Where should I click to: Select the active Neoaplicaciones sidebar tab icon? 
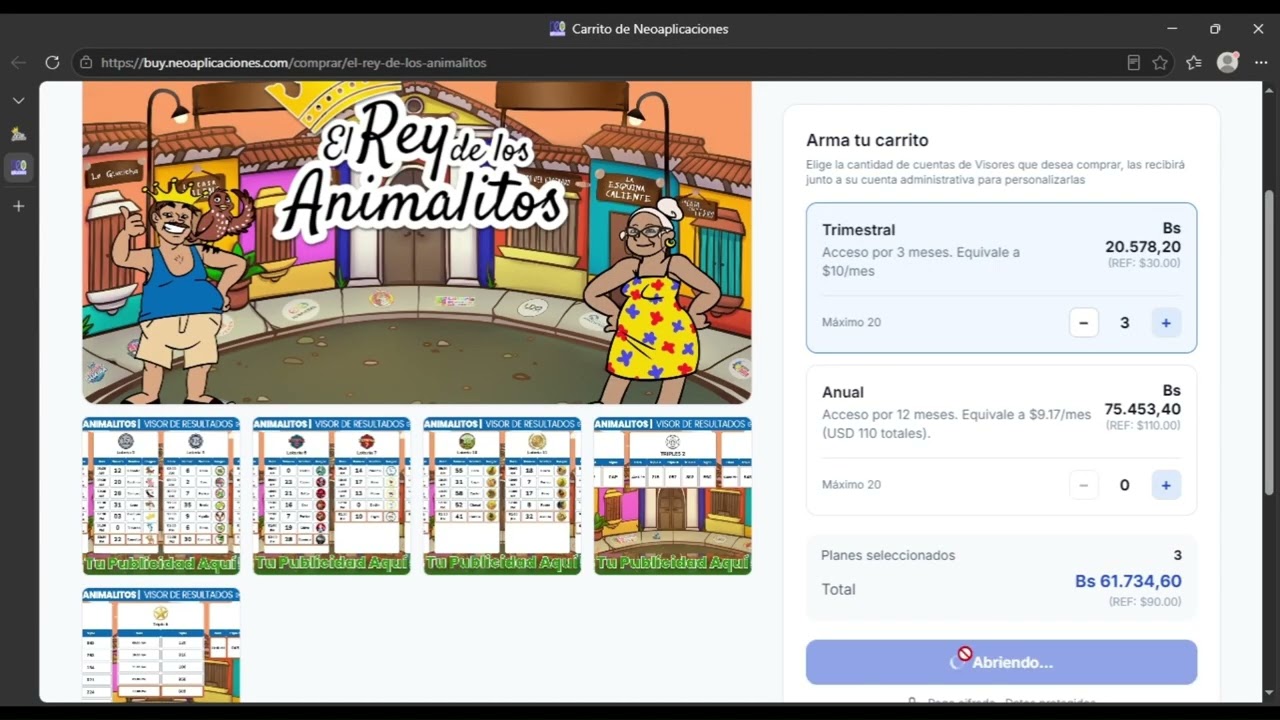(x=18, y=167)
